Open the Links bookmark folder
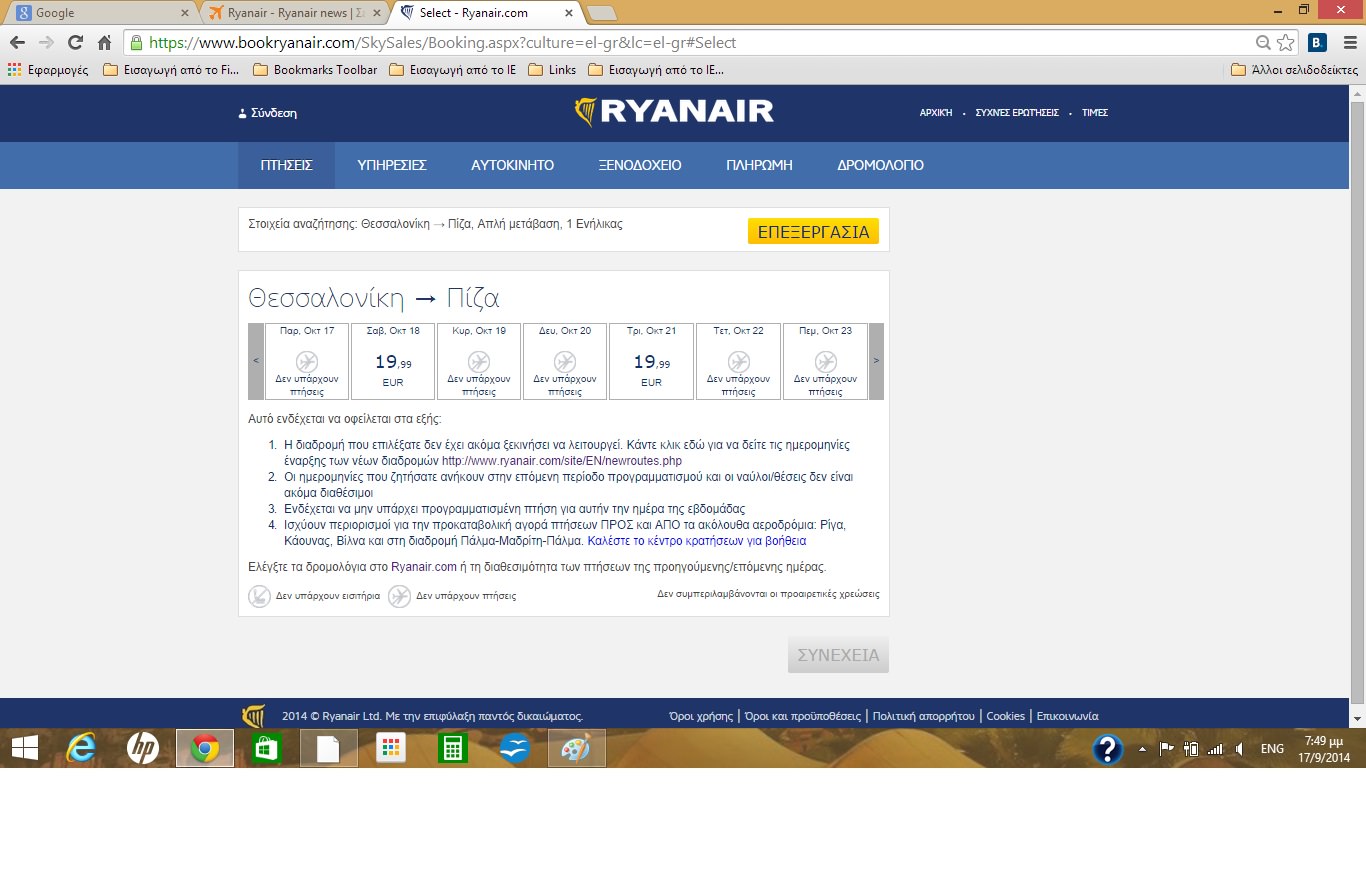 tap(552, 70)
